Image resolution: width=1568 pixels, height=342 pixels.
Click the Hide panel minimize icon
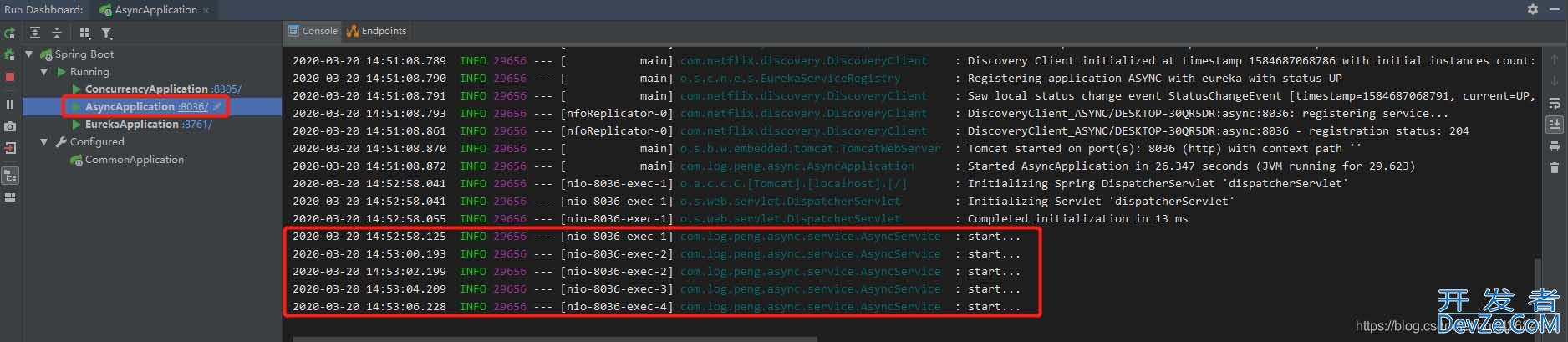click(1555, 9)
